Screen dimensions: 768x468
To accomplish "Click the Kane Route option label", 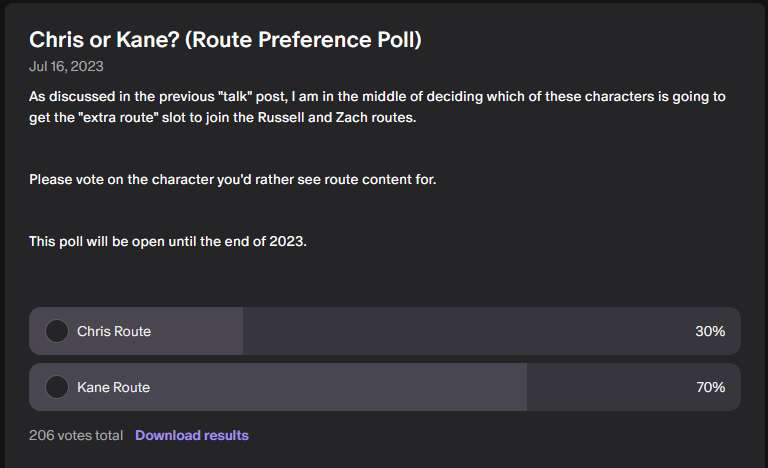I will tap(113, 387).
